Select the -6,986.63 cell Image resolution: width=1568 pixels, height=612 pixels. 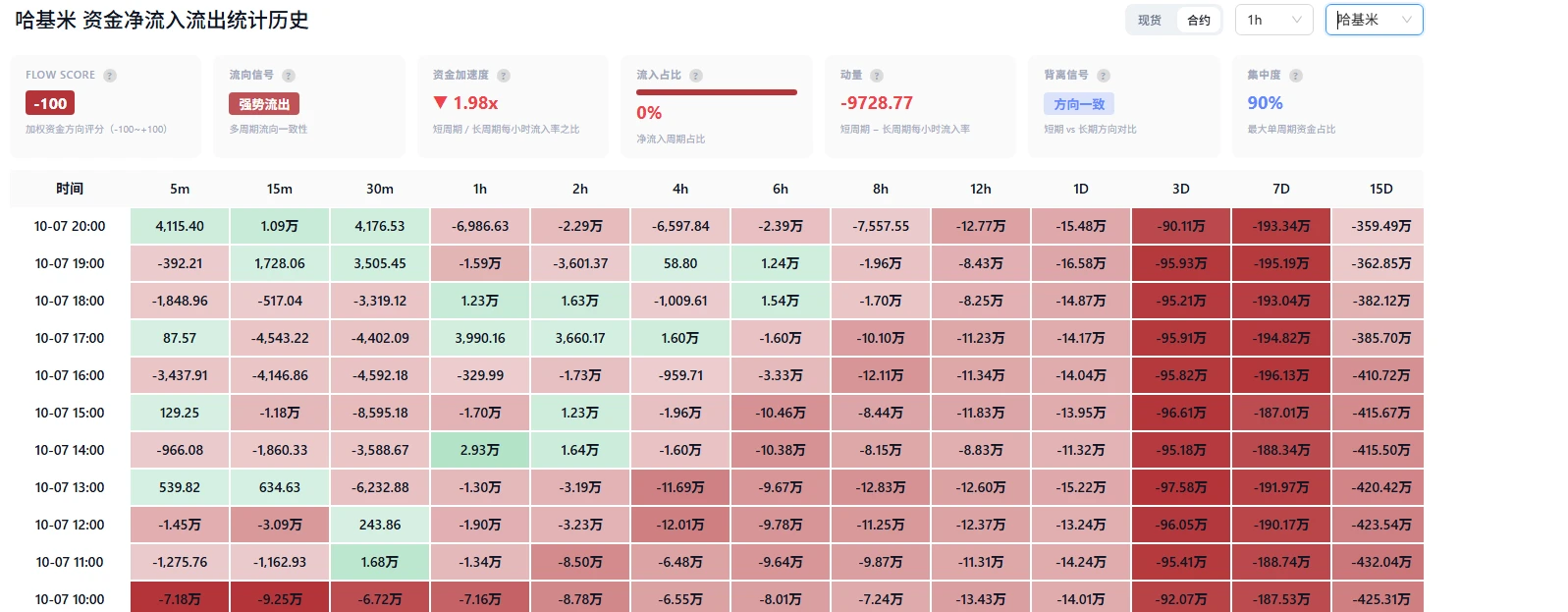point(480,226)
